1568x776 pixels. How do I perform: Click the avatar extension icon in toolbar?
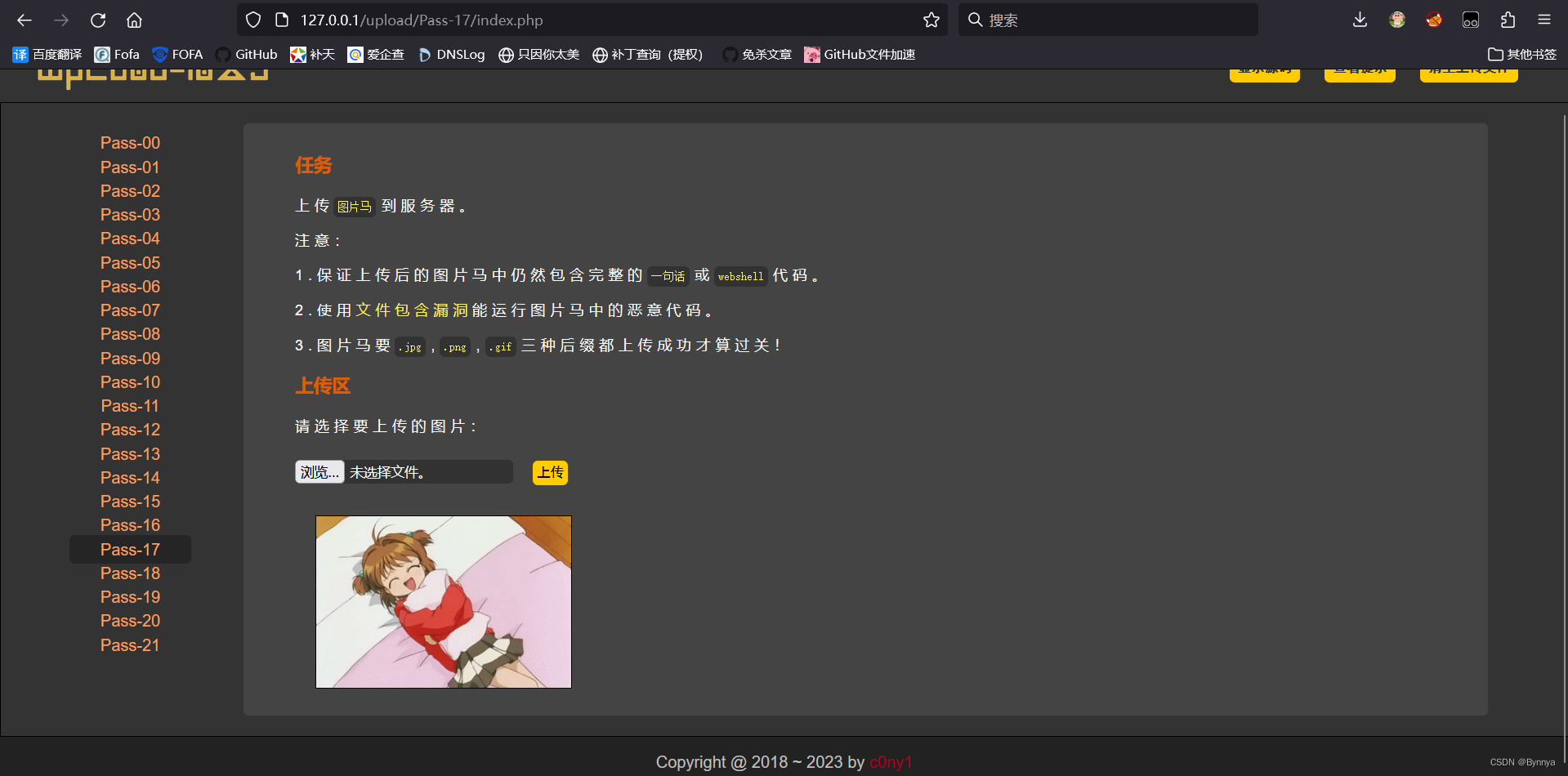tap(1397, 20)
